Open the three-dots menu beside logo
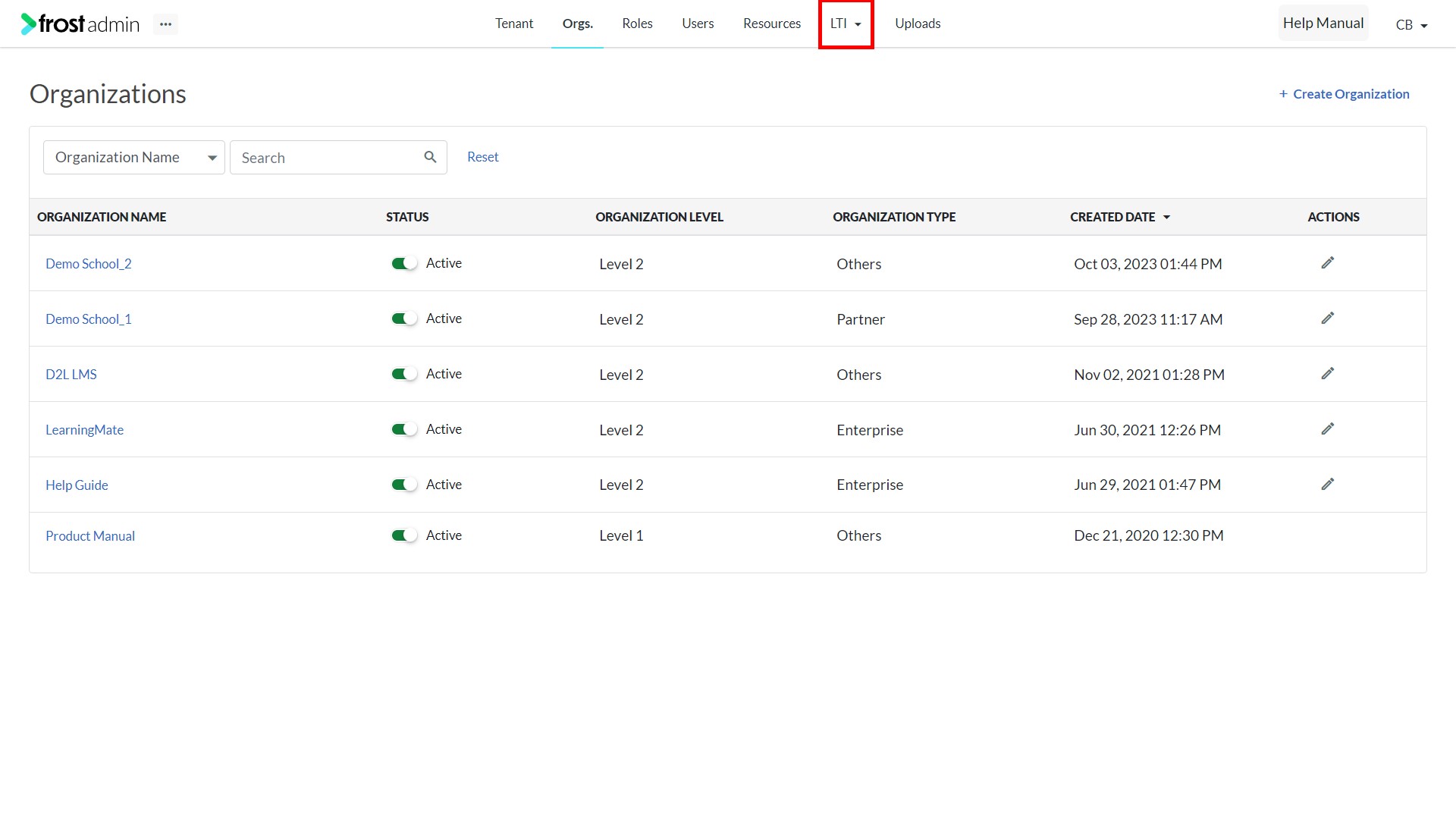The height and width of the screenshot is (819, 1456). [x=165, y=24]
